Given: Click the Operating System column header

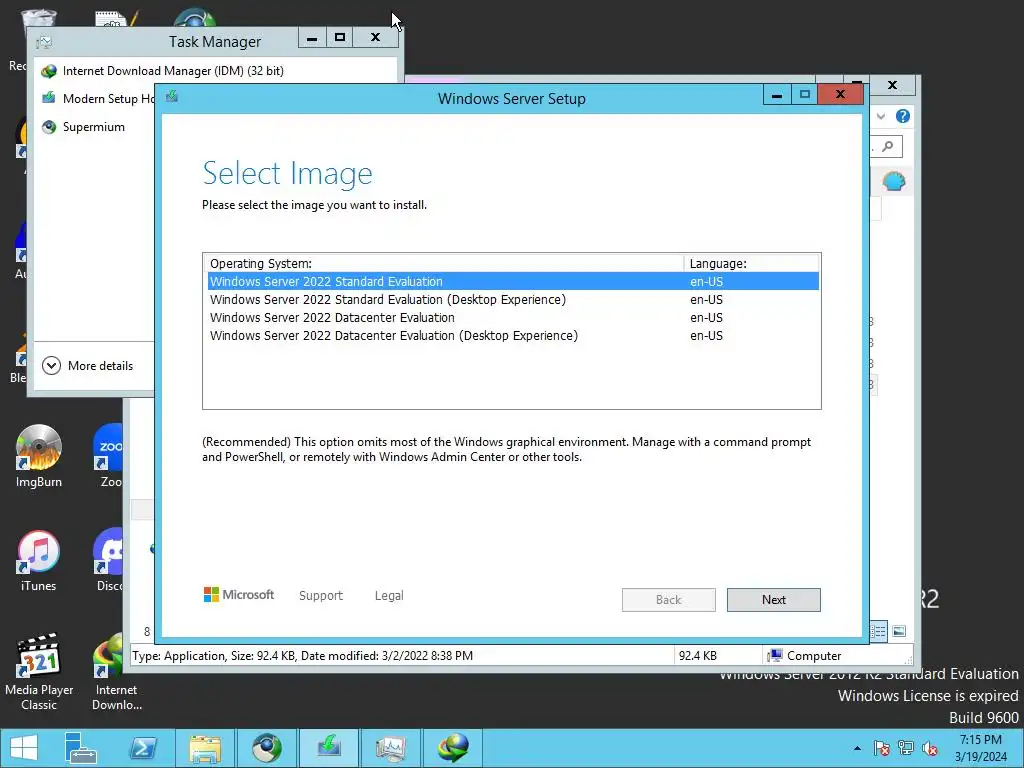Looking at the screenshot, I should tap(443, 263).
